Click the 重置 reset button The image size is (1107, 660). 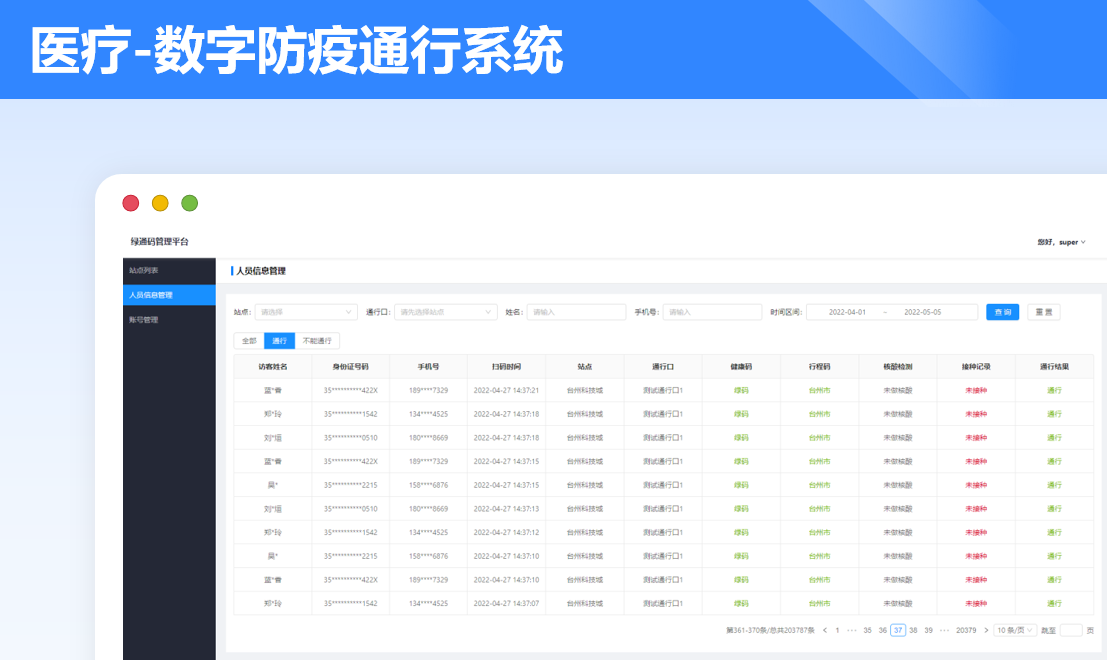(1043, 312)
